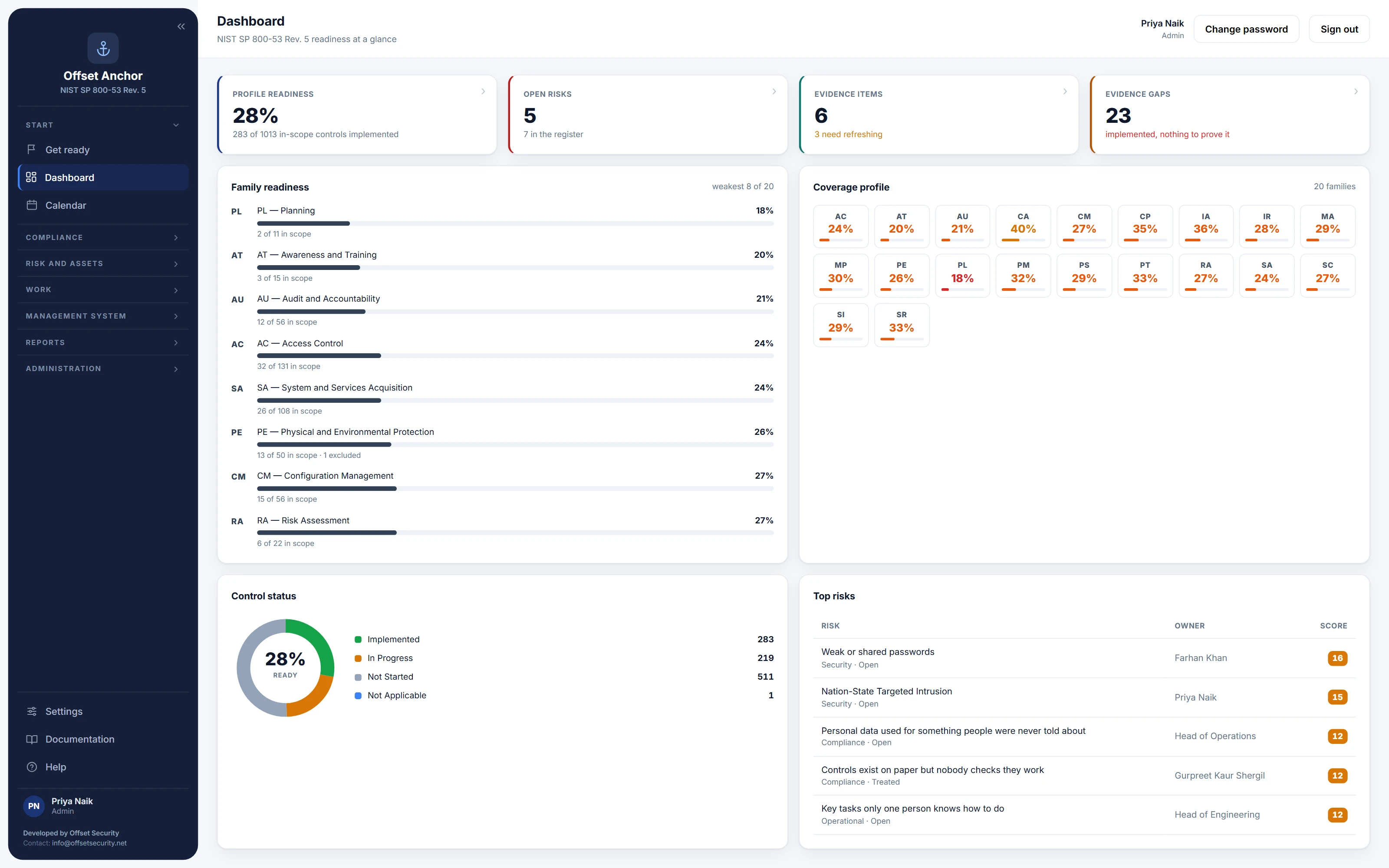The height and width of the screenshot is (868, 1389).
Task: Open the Open Risks card arrow
Action: 774,91
